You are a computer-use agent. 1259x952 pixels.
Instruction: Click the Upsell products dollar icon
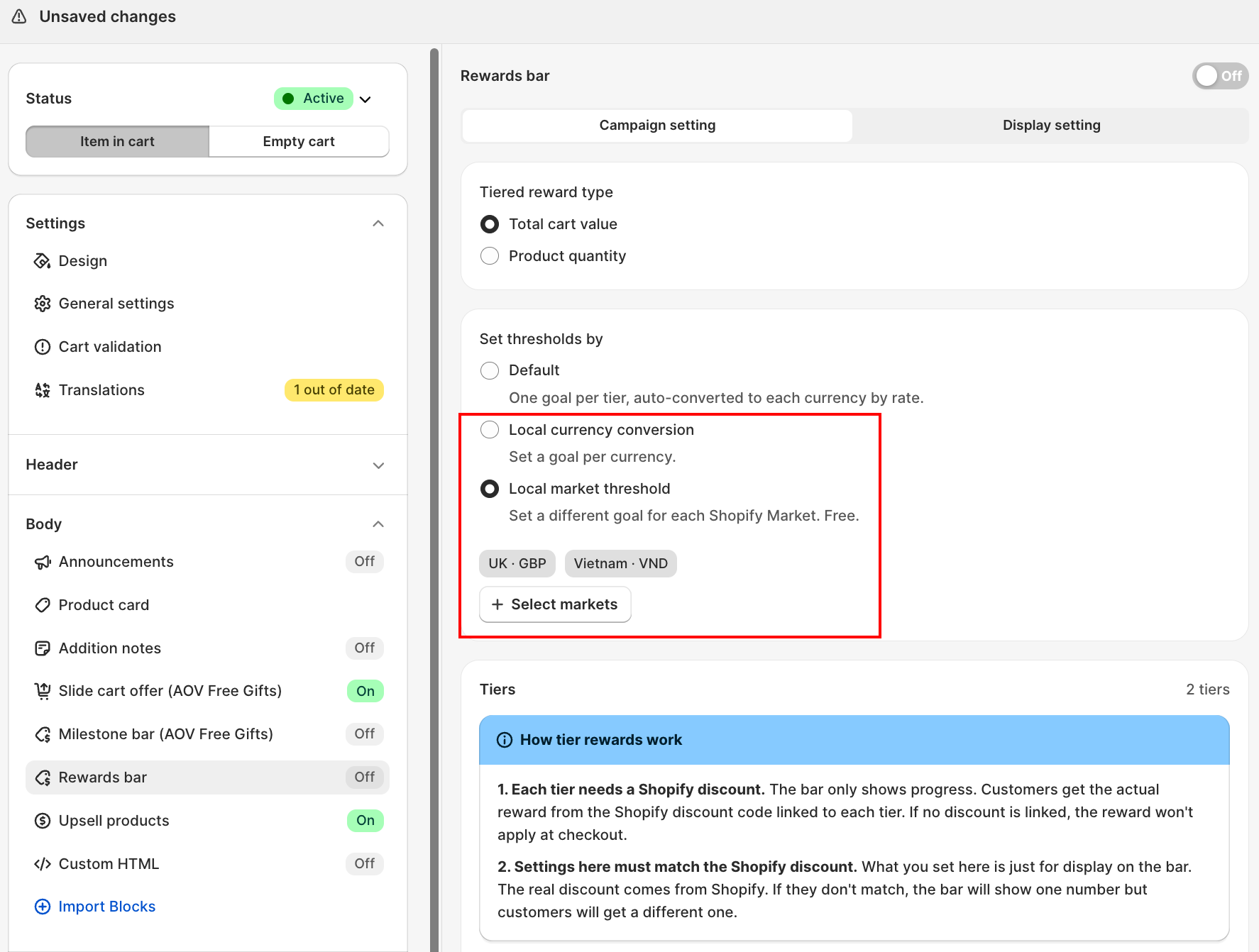coord(43,821)
